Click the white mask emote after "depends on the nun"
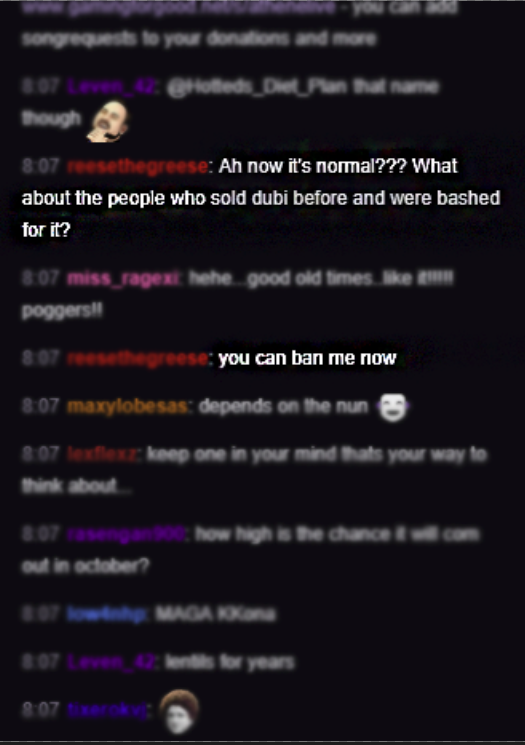 392,407
